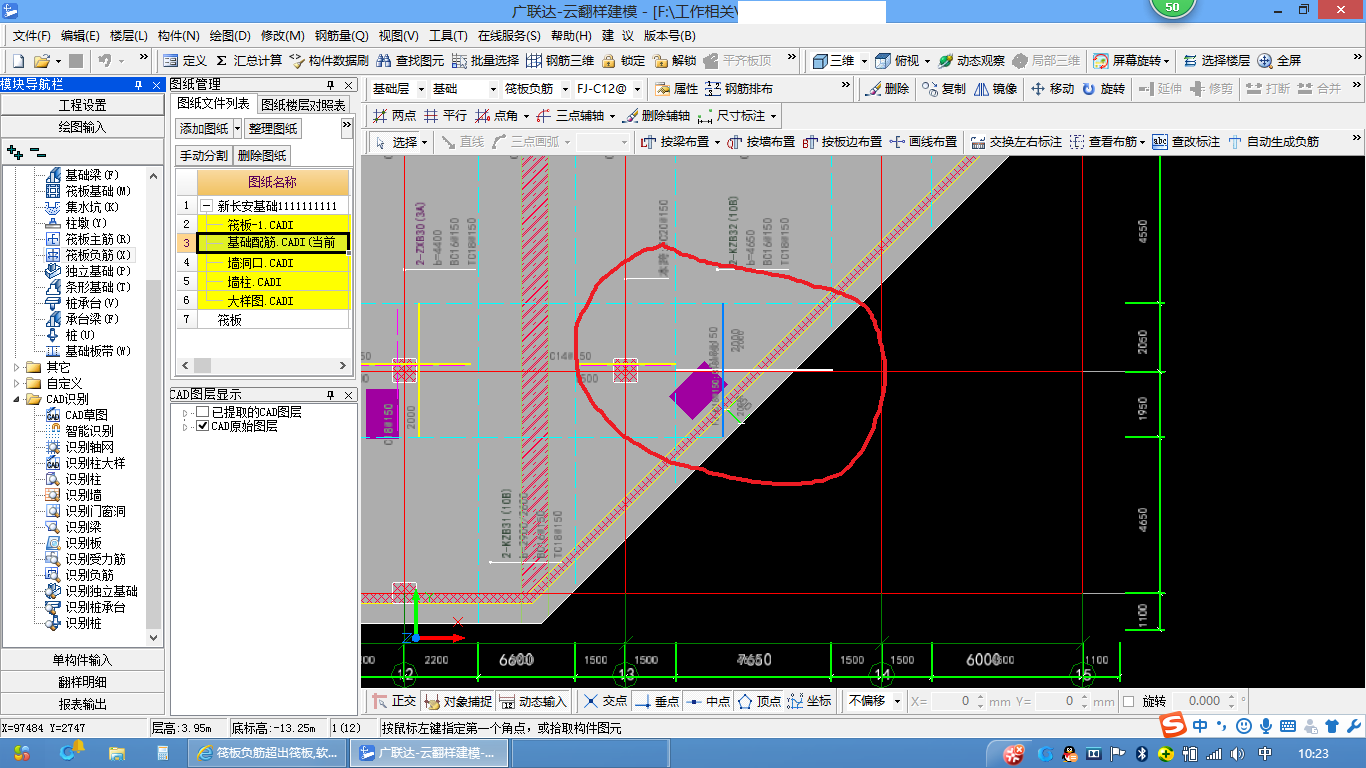
Task: Click 画线布置 draw-line placement
Action: click(923, 142)
